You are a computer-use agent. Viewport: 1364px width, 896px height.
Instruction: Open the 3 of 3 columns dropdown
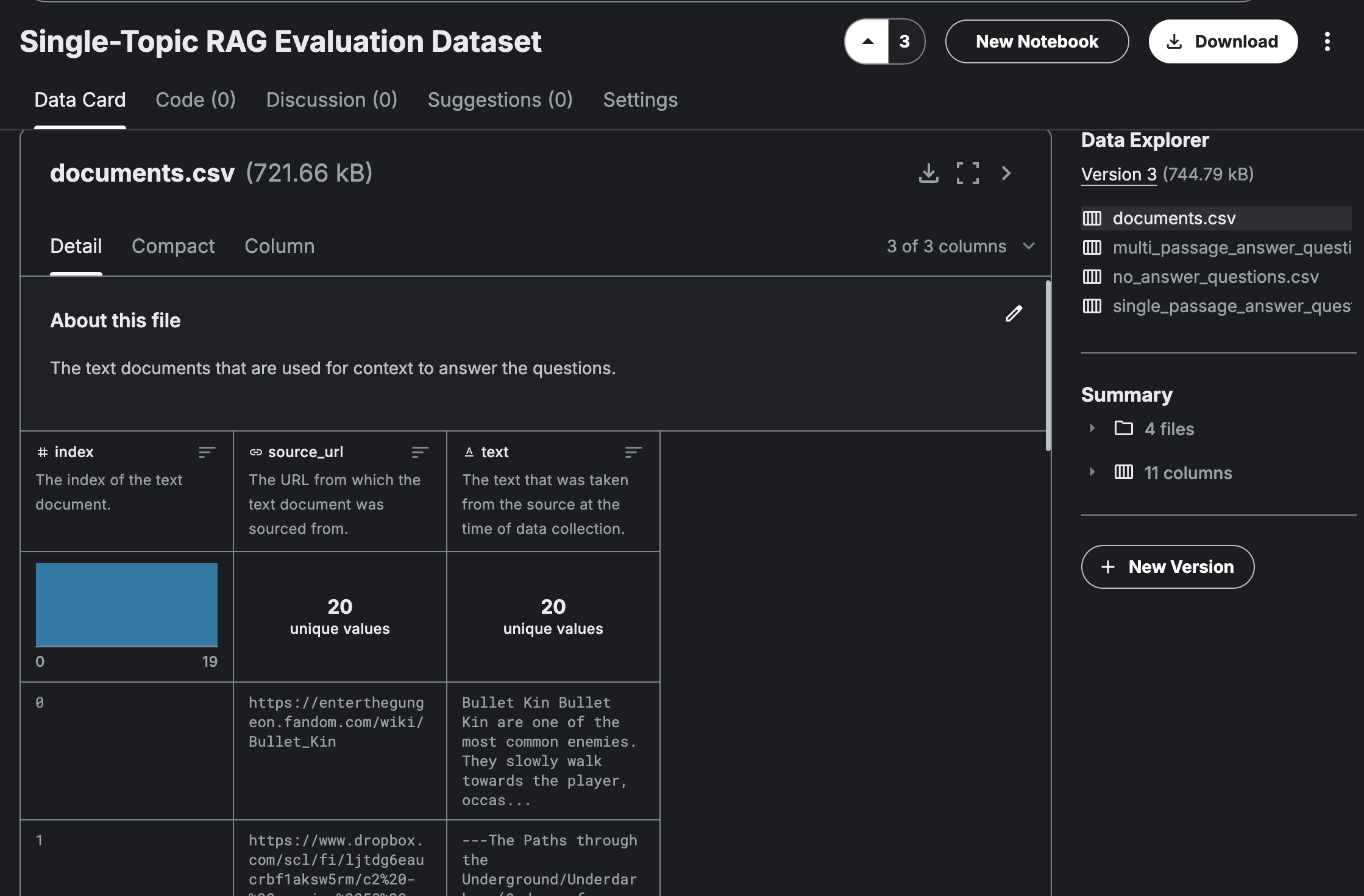coord(961,246)
